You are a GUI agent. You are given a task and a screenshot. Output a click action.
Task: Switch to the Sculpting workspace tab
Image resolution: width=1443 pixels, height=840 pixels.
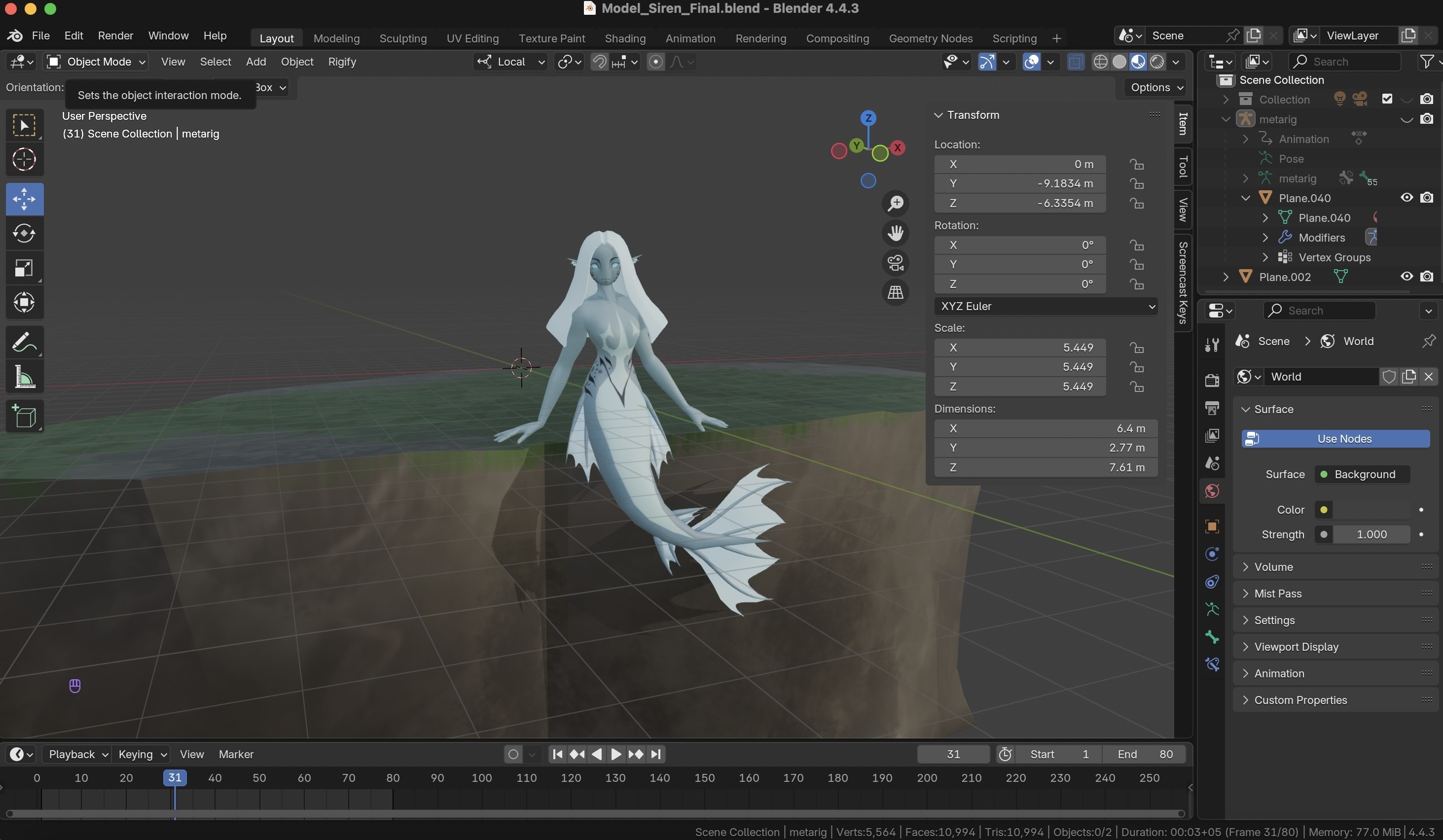402,38
